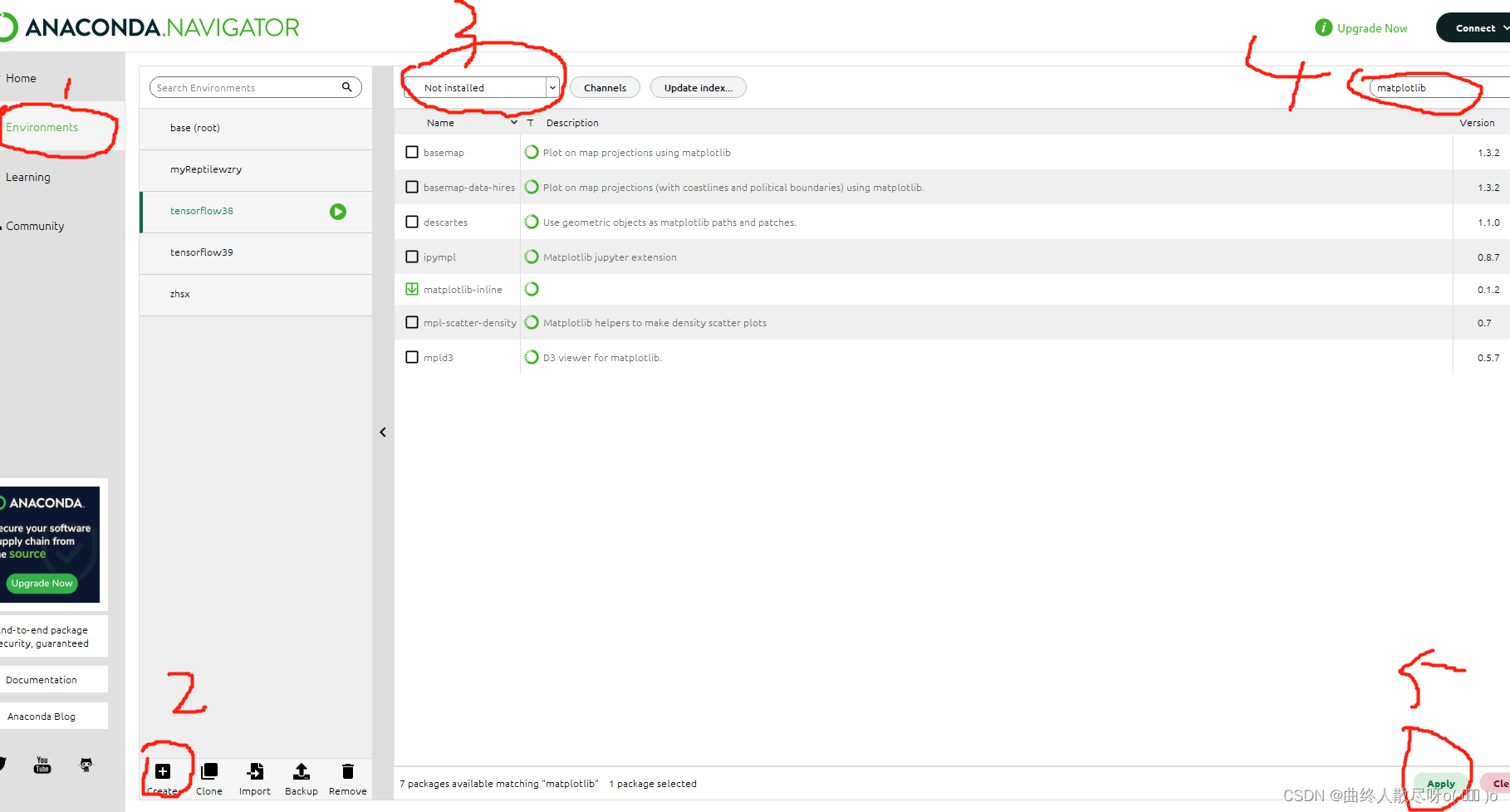Click the Update index... button
The image size is (1510, 812).
click(698, 87)
